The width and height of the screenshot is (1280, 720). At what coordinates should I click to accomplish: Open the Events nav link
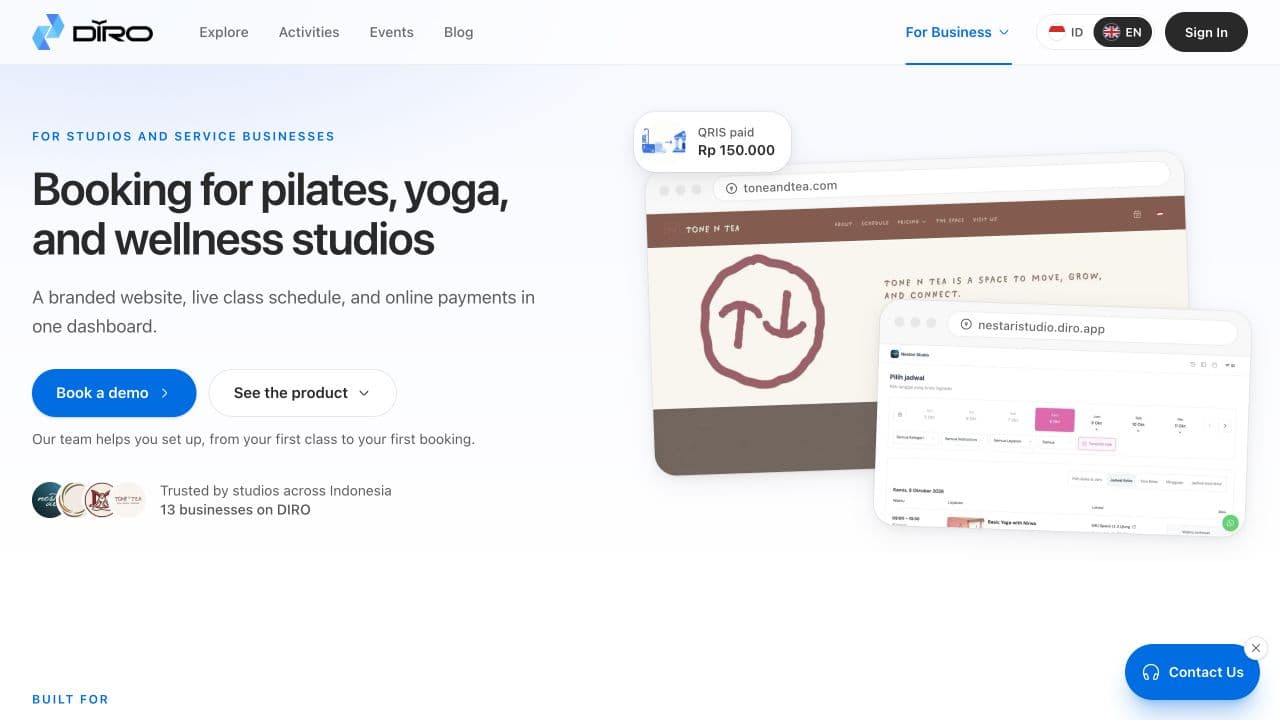391,32
